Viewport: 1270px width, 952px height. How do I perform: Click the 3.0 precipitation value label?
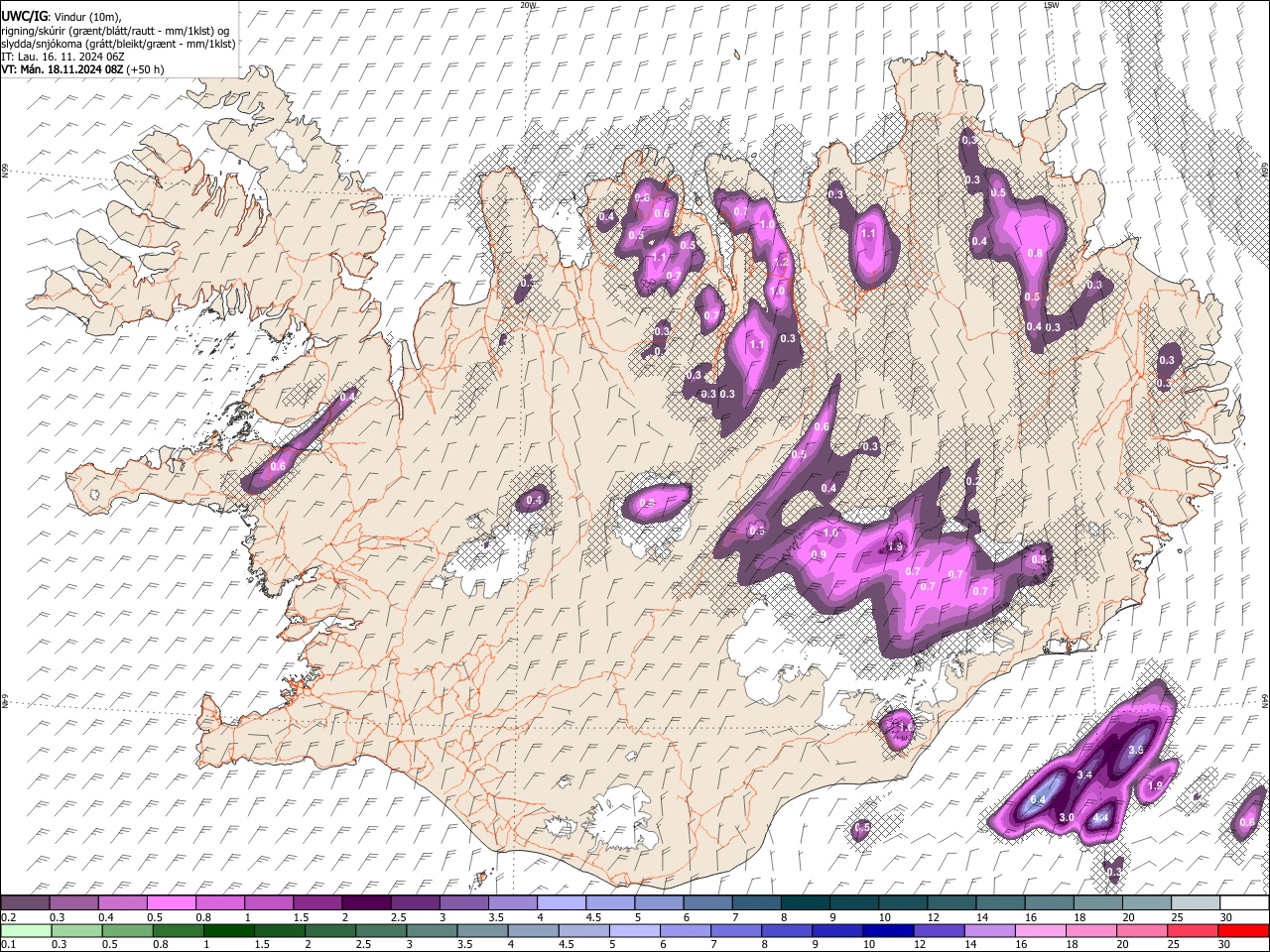(x=1067, y=817)
